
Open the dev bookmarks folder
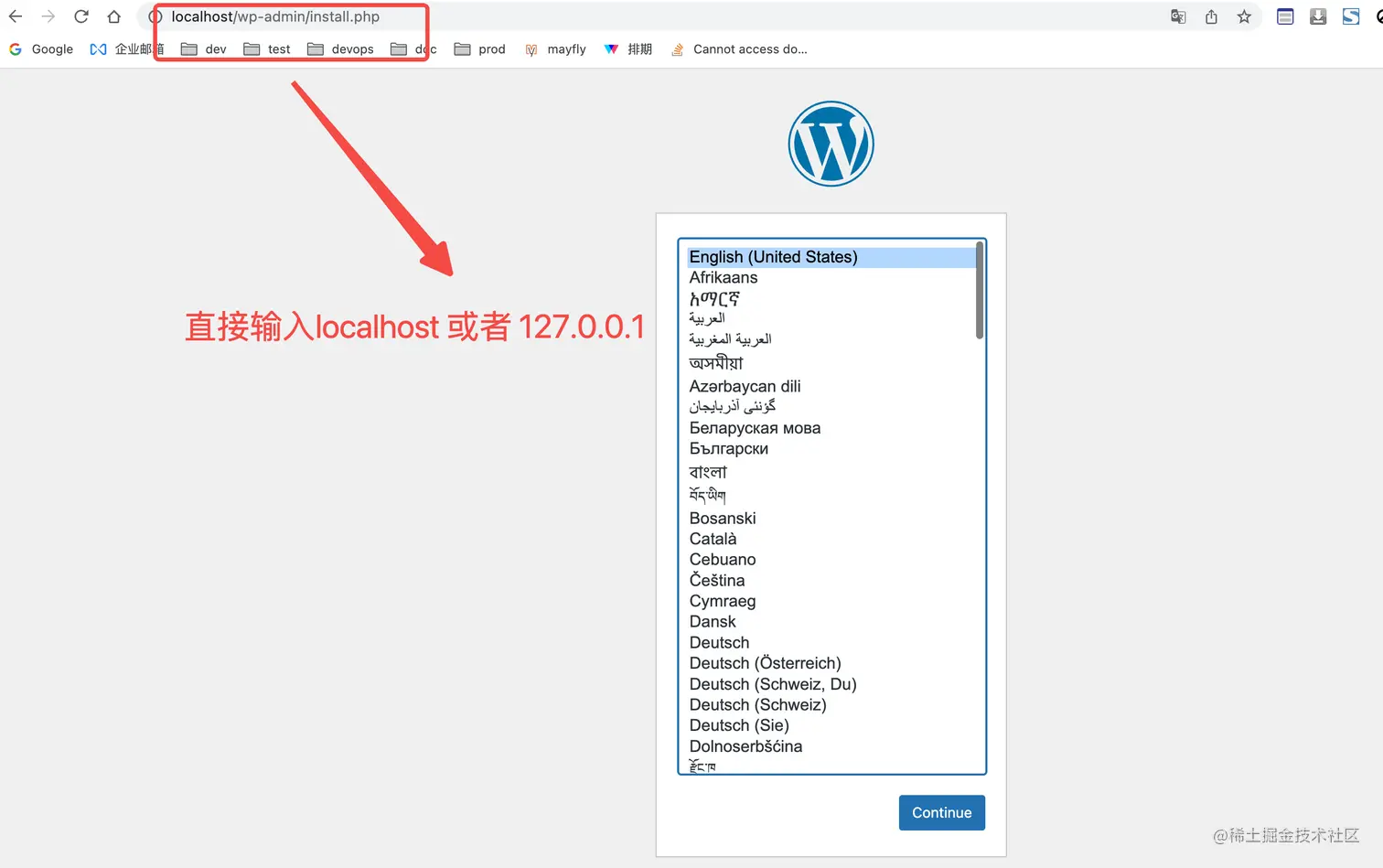(x=203, y=49)
